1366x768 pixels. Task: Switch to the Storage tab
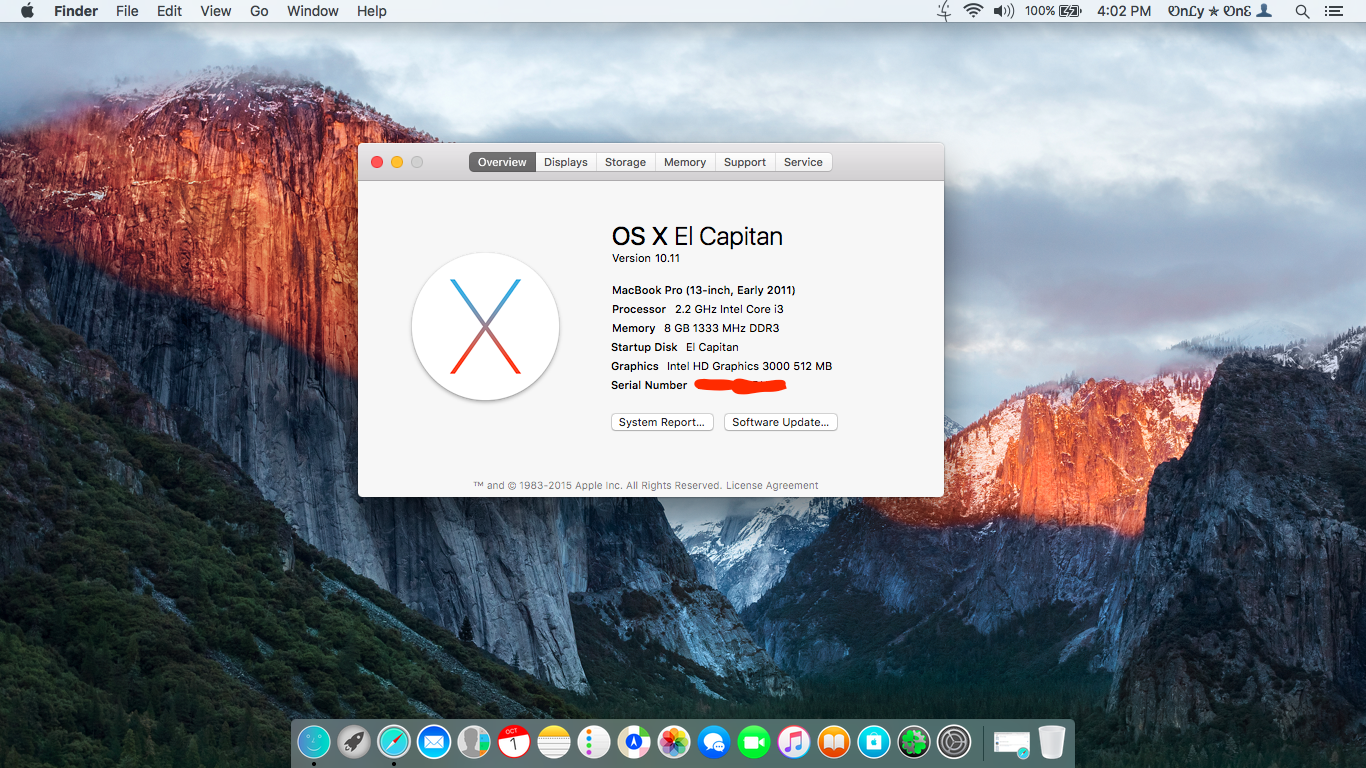click(x=625, y=162)
